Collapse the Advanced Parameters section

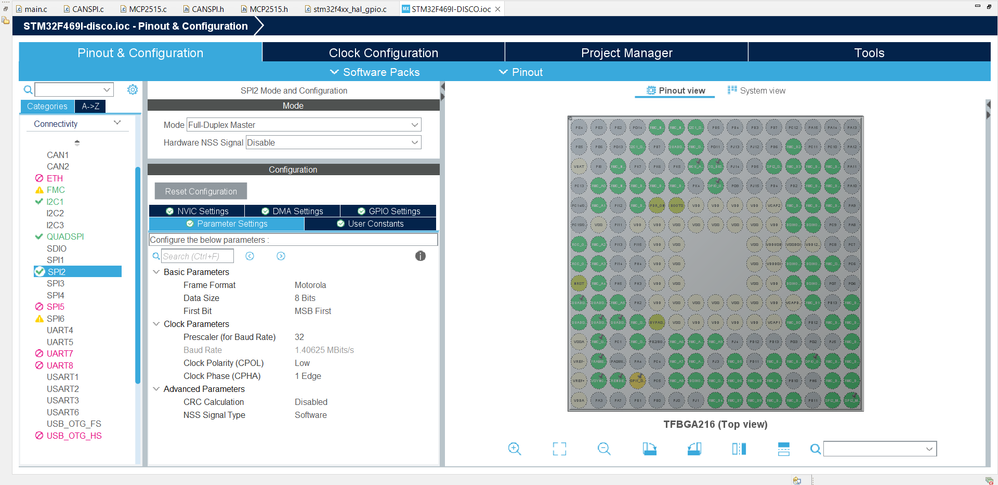tap(157, 389)
